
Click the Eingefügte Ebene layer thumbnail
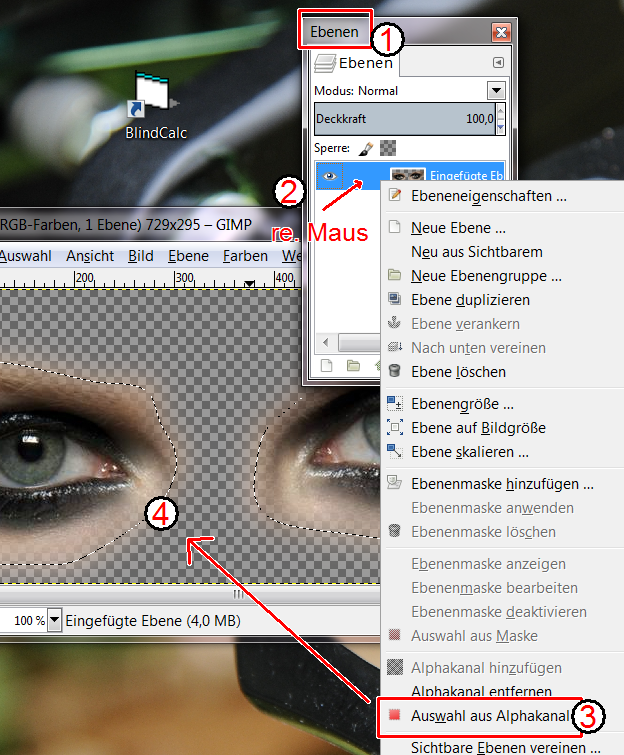tap(407, 174)
